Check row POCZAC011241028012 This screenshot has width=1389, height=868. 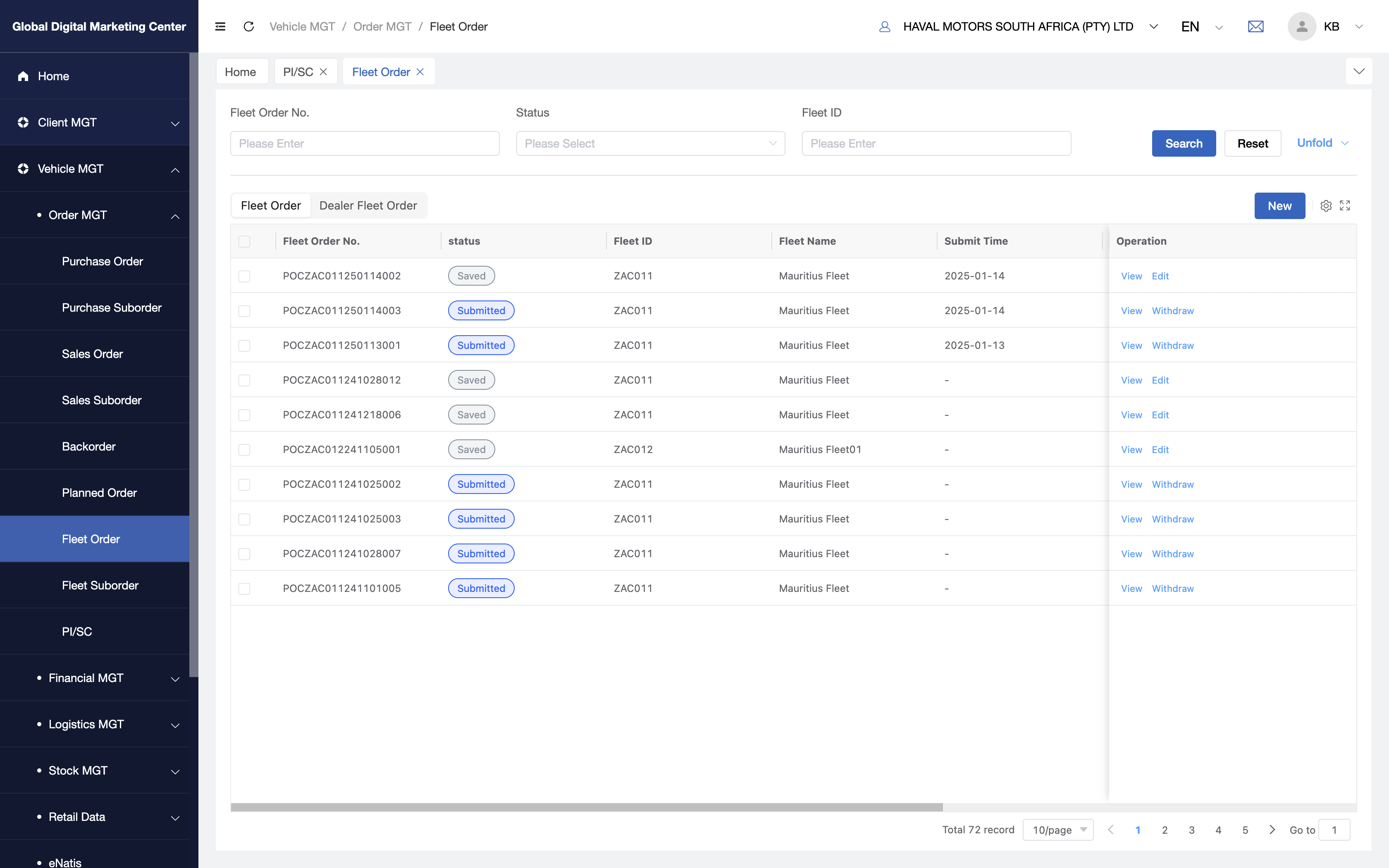pos(244,380)
